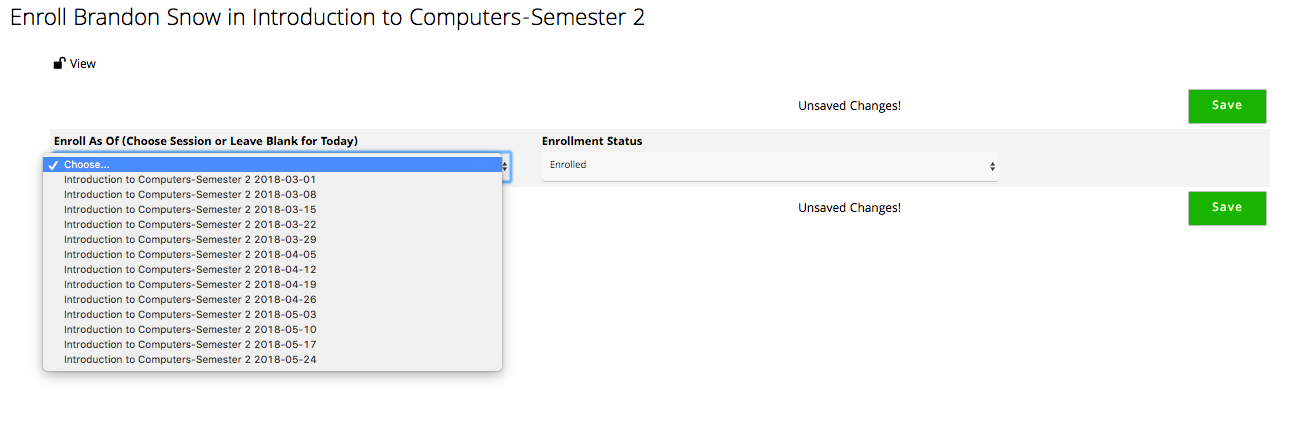Choose the 2018-04-05 session option
The width and height of the screenshot is (1305, 421).
tap(272, 255)
